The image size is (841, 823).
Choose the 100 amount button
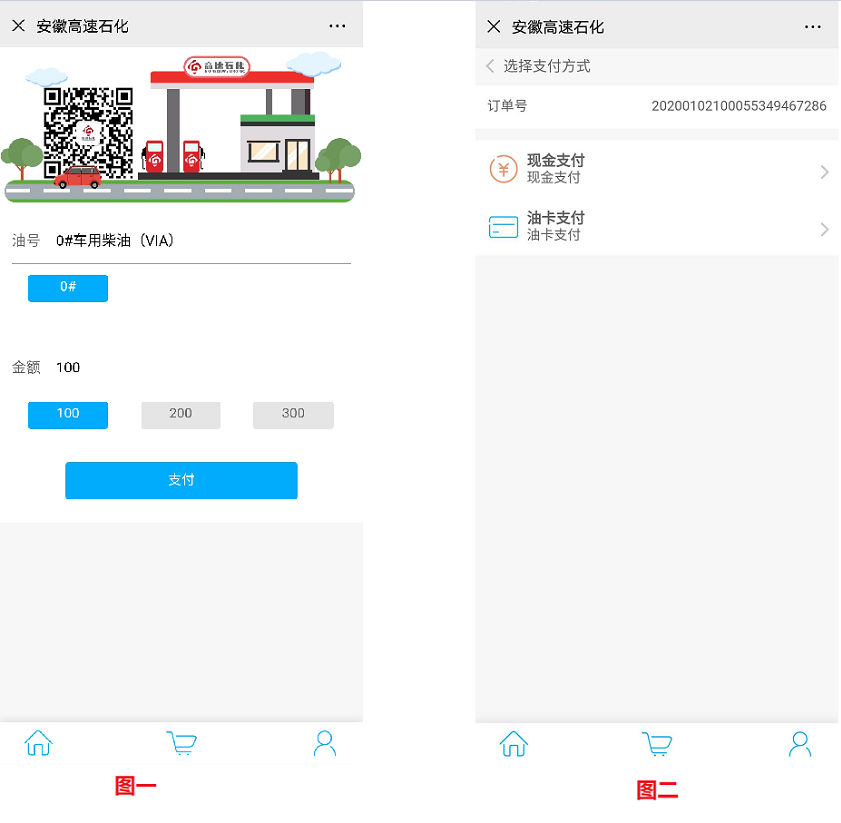tap(68, 415)
